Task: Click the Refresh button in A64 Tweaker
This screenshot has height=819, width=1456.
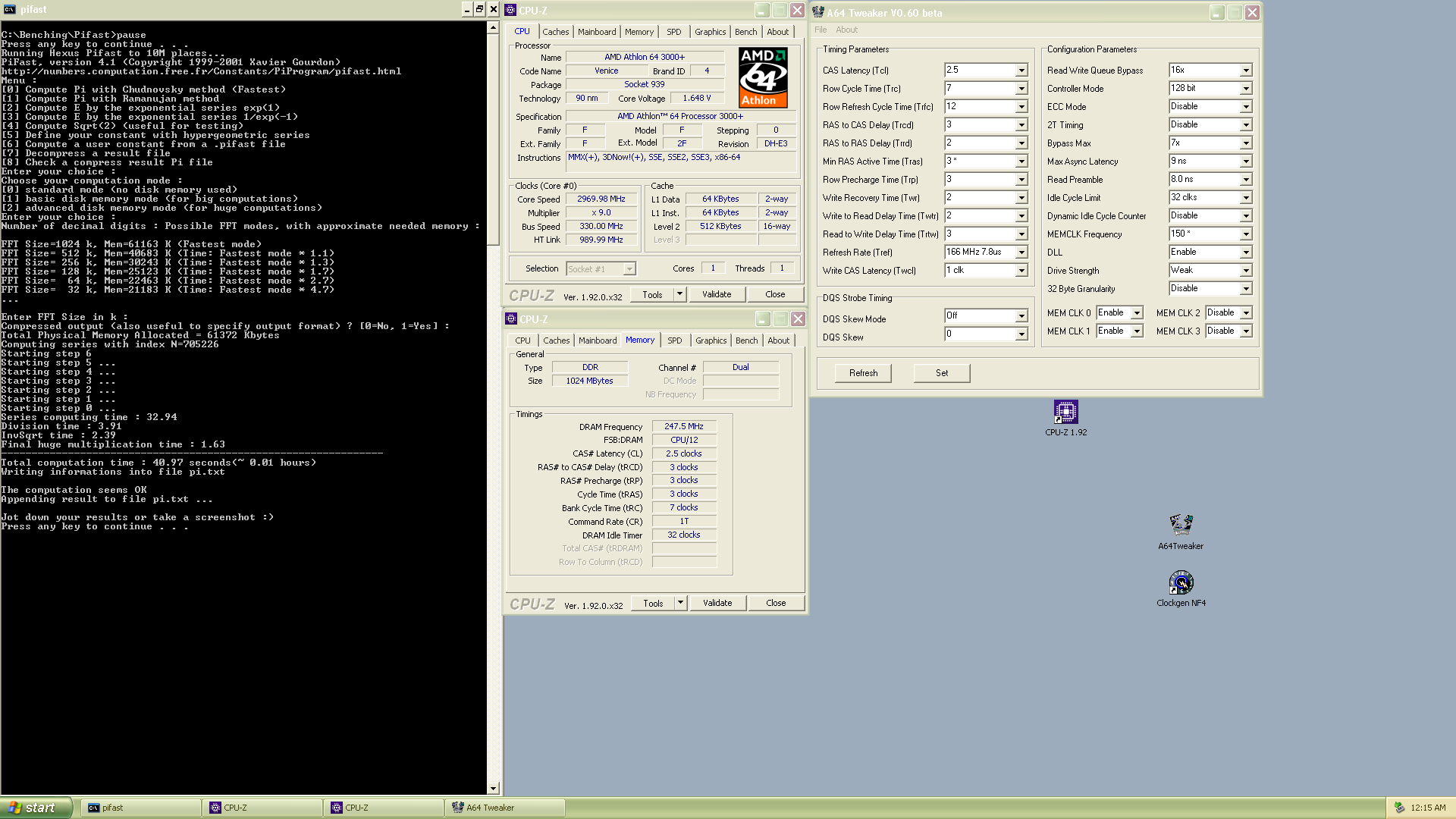Action: 863,373
